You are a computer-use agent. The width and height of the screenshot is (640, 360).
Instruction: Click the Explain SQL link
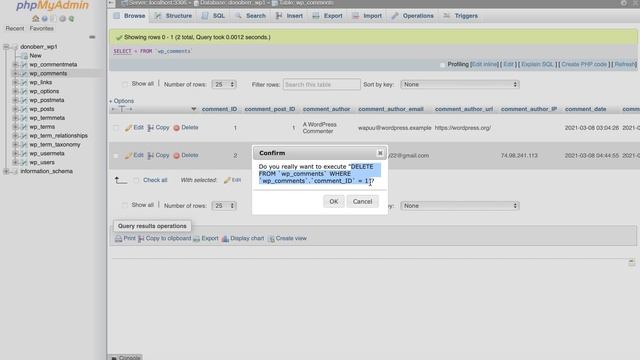[x=537, y=64]
